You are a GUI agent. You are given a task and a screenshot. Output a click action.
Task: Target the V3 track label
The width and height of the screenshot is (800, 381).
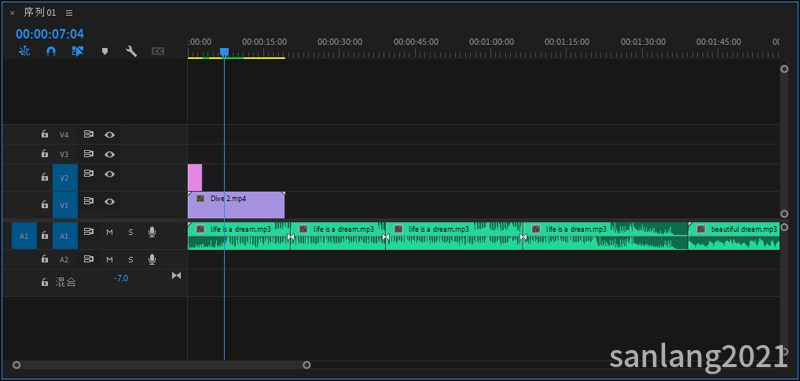(x=64, y=154)
